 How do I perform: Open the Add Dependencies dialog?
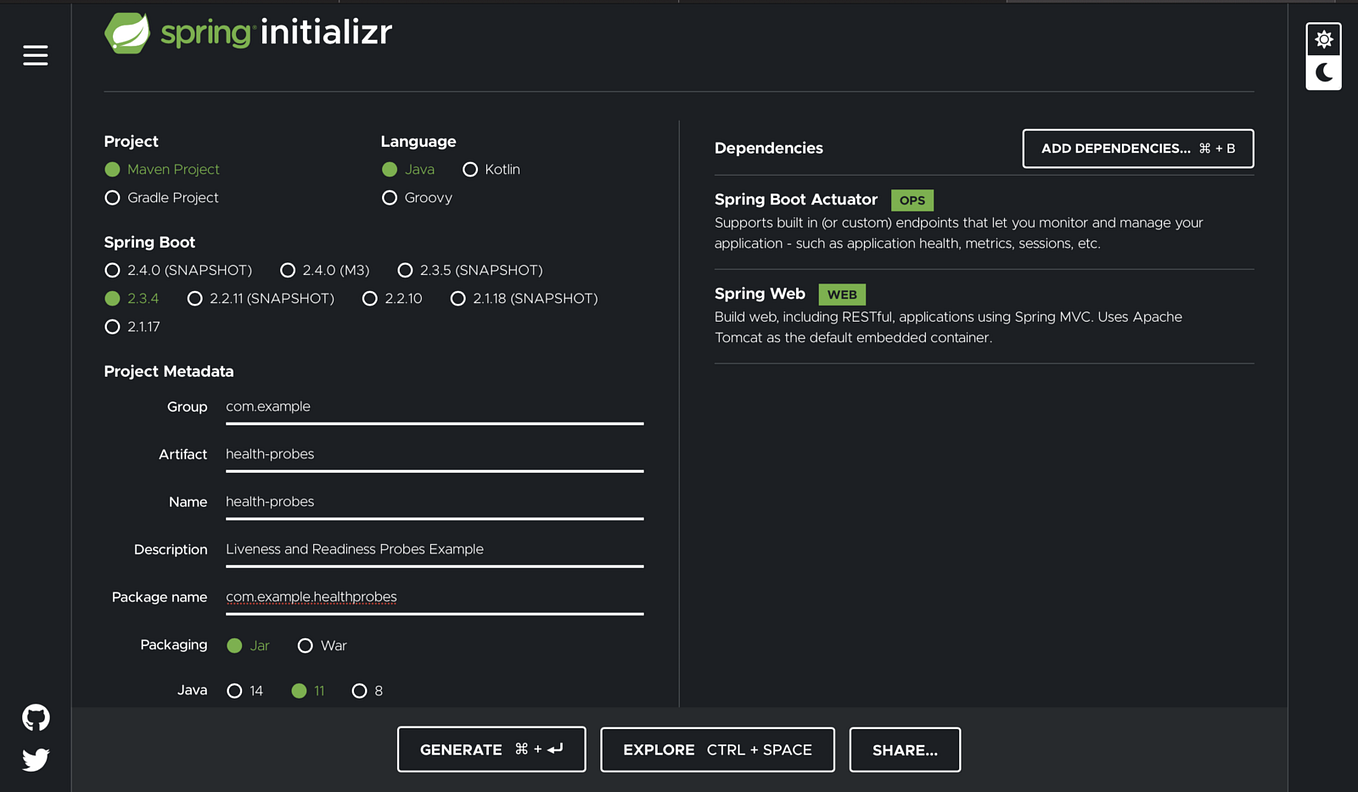point(1137,148)
